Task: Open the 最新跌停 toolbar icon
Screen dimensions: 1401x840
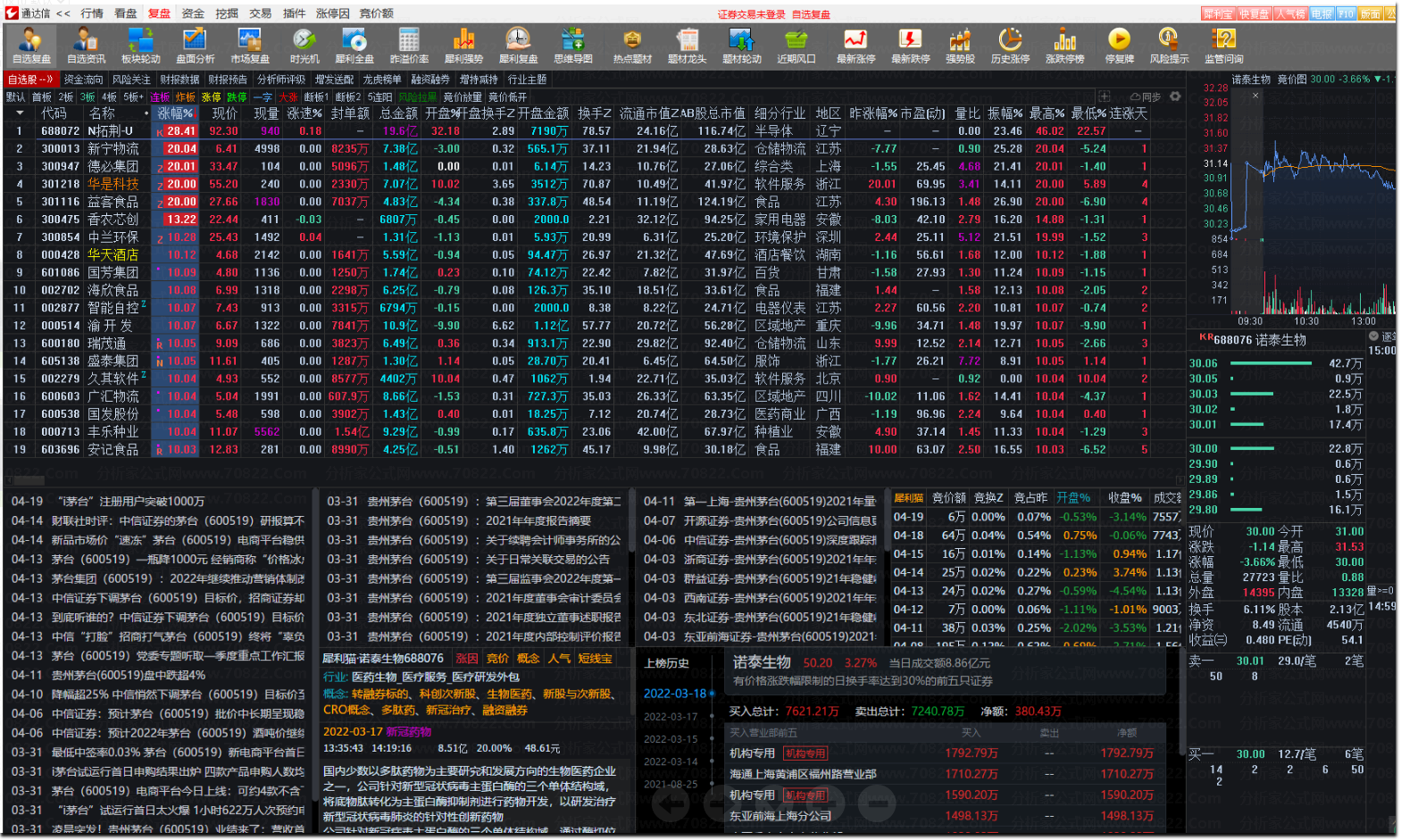Action: (910, 46)
